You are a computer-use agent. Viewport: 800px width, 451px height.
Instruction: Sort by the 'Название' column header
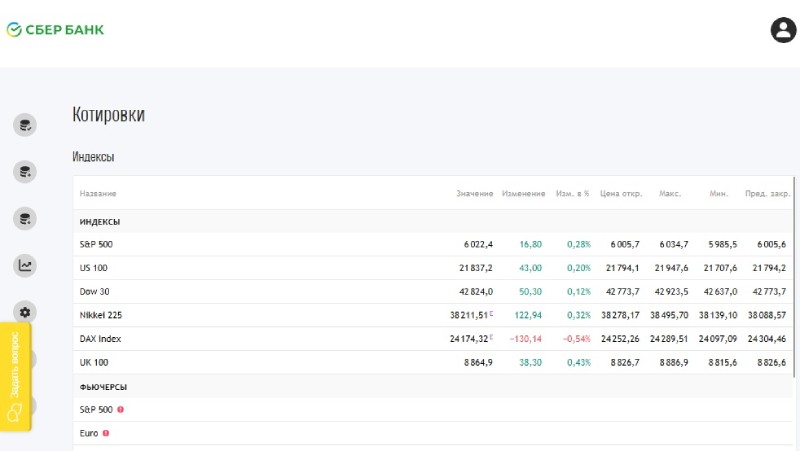[x=98, y=193]
